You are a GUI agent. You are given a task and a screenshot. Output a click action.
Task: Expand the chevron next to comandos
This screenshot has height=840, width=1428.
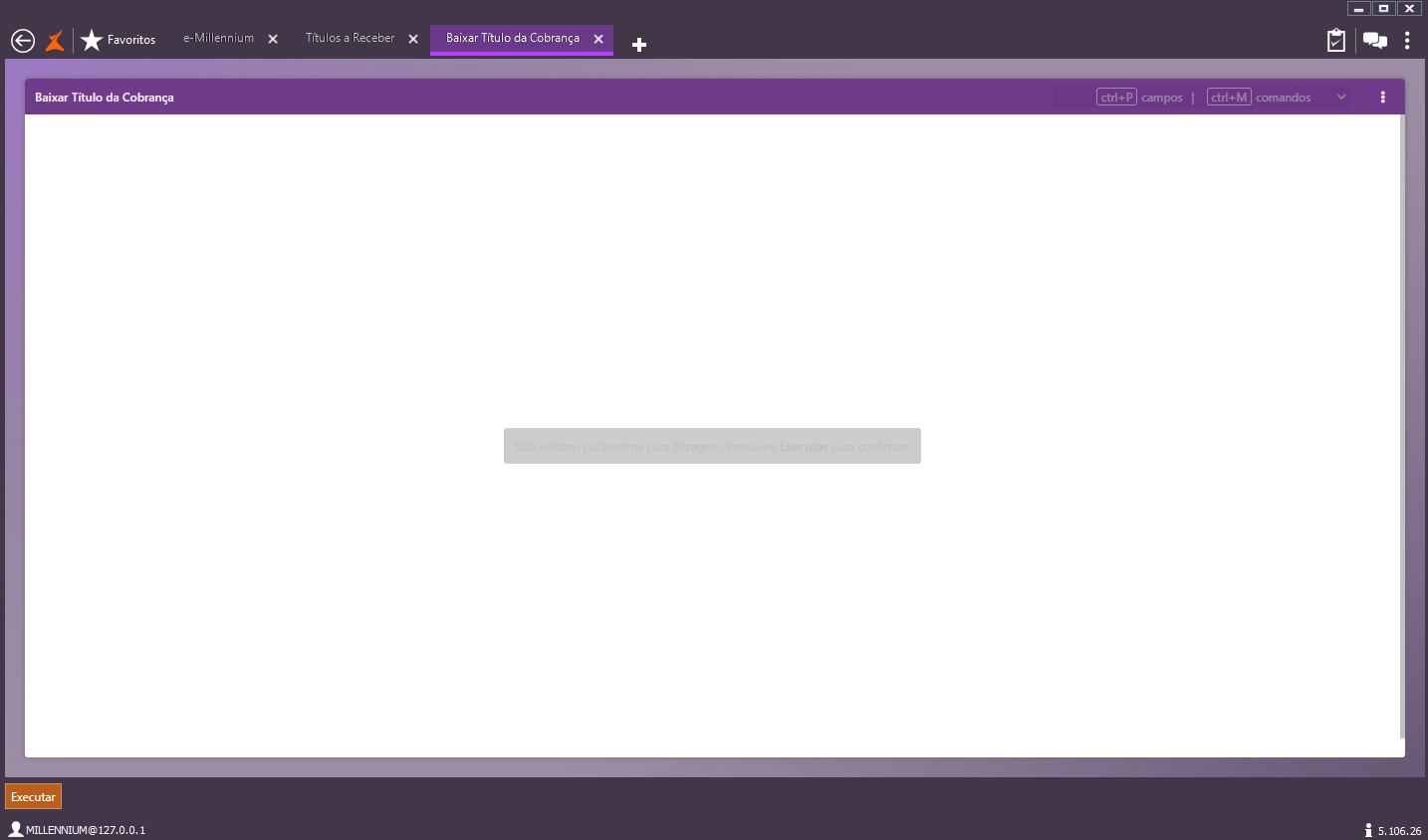(x=1341, y=98)
